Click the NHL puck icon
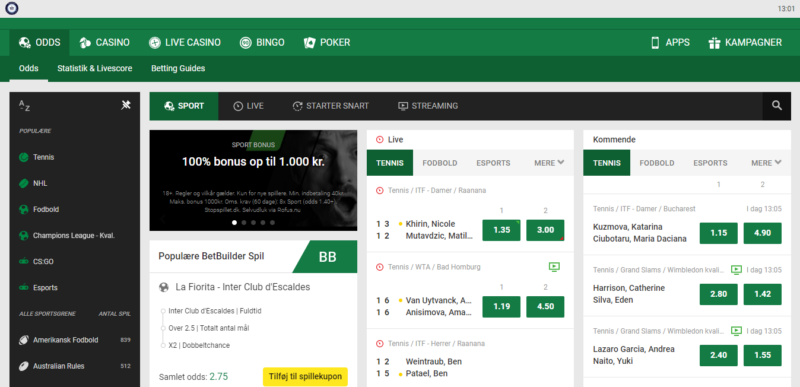Image resolution: width=800 pixels, height=387 pixels. click(x=23, y=183)
